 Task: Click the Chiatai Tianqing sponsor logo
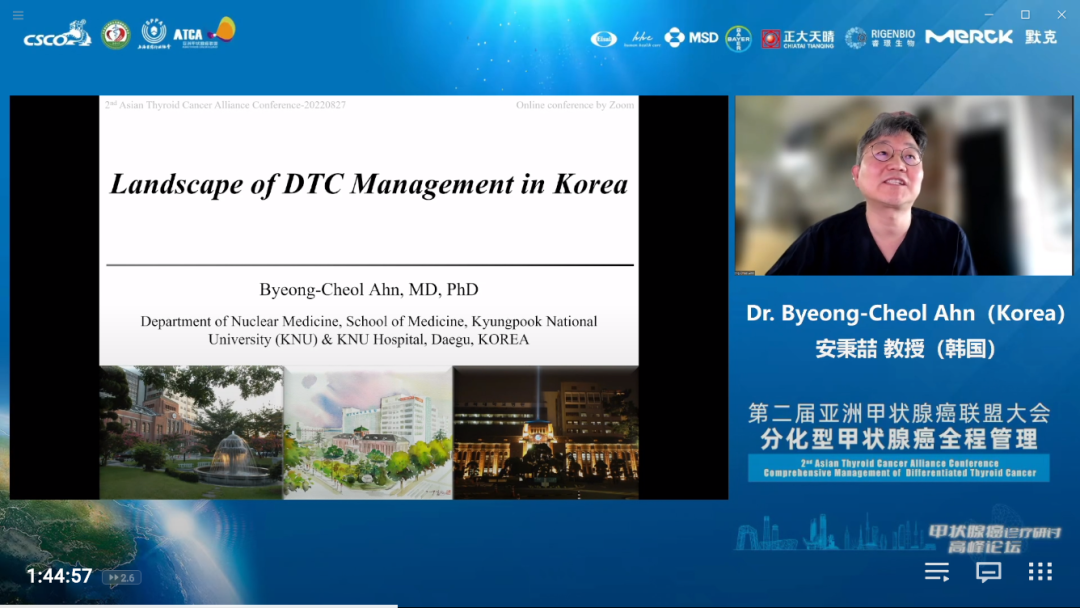(x=797, y=38)
